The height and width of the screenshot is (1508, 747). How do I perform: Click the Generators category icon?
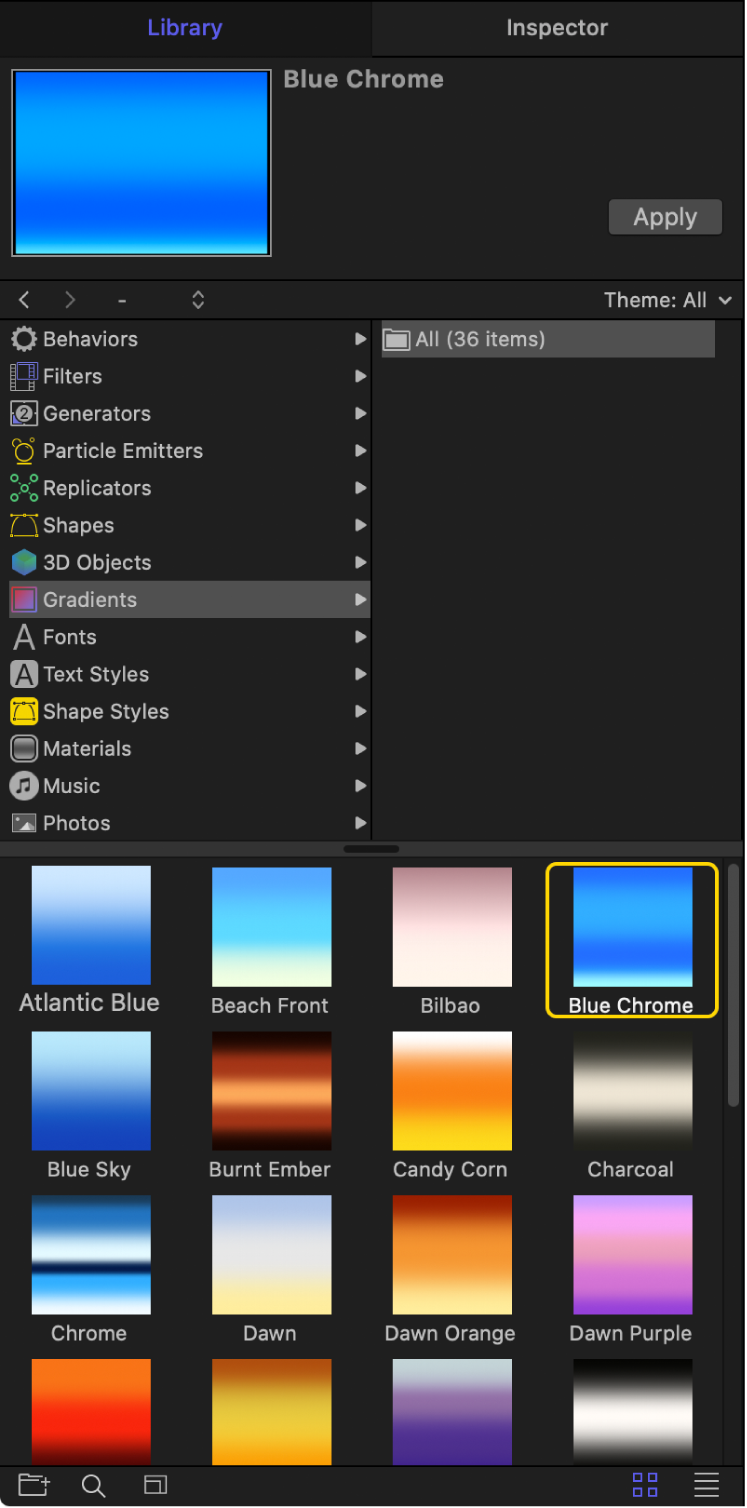point(24,414)
